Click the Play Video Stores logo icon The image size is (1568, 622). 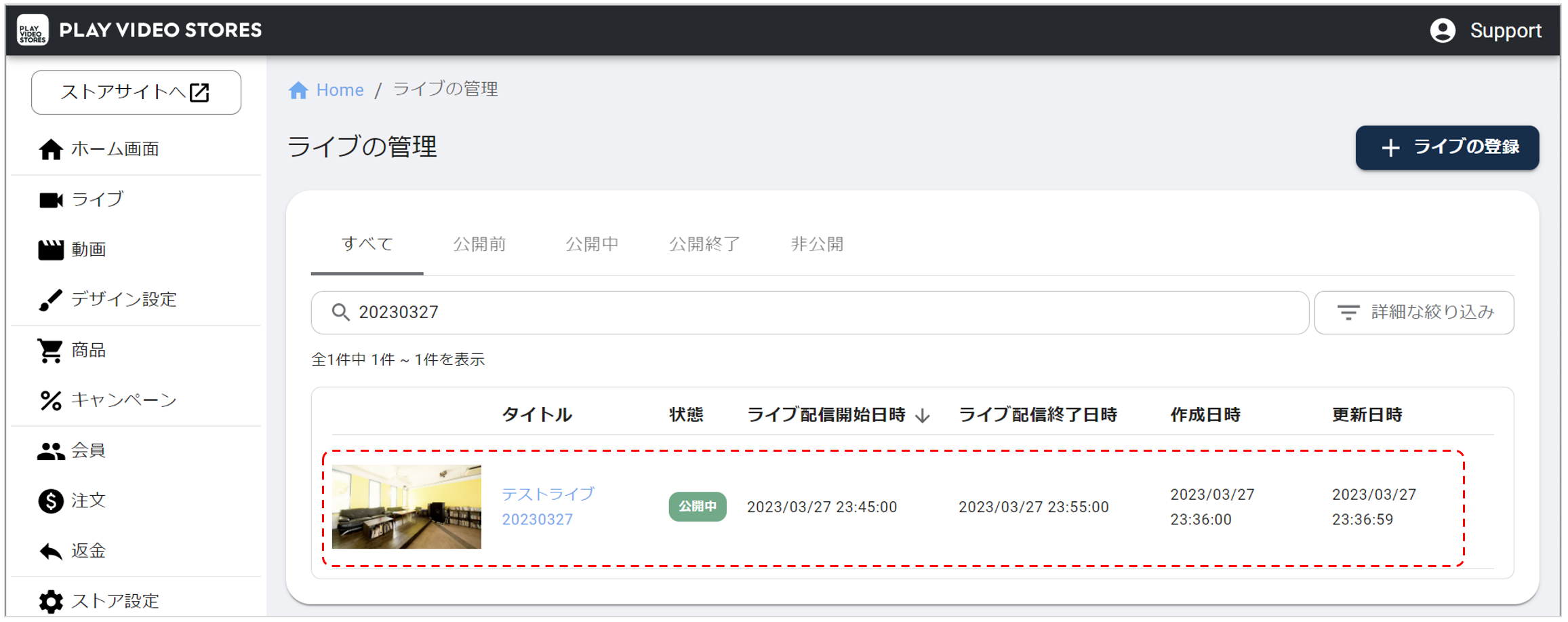(x=33, y=31)
